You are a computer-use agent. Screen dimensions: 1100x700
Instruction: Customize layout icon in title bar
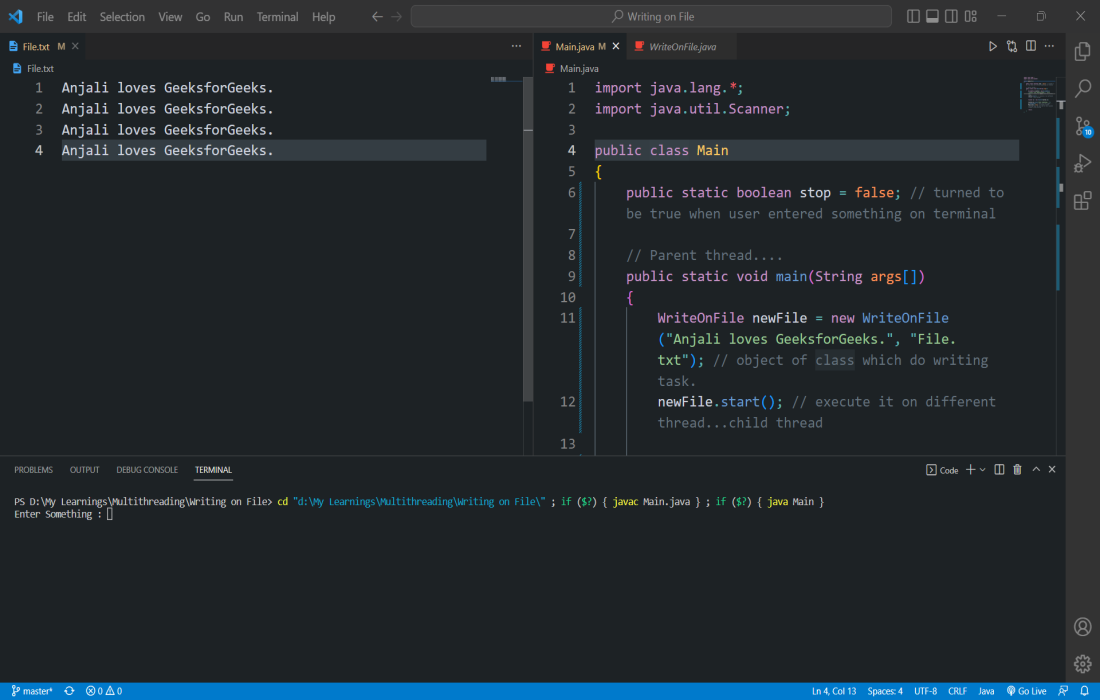click(x=971, y=16)
